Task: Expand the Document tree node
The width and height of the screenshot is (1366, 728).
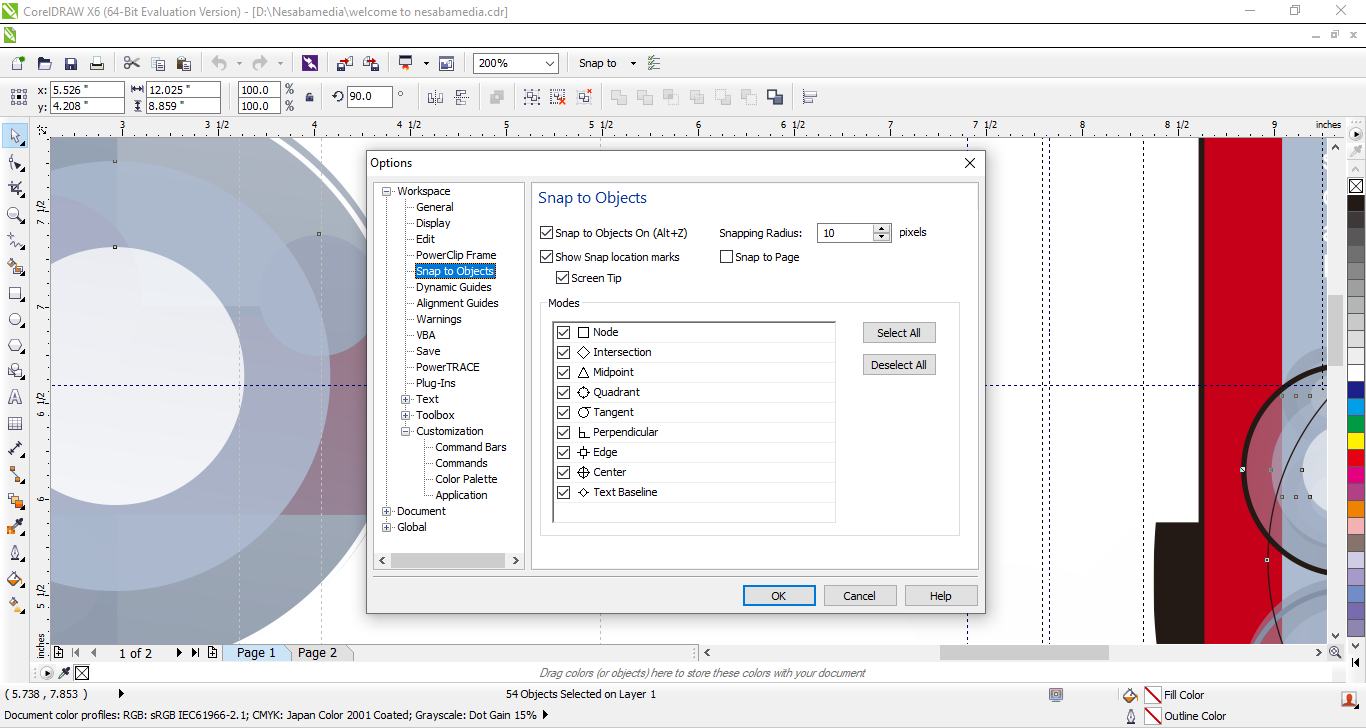Action: point(387,511)
